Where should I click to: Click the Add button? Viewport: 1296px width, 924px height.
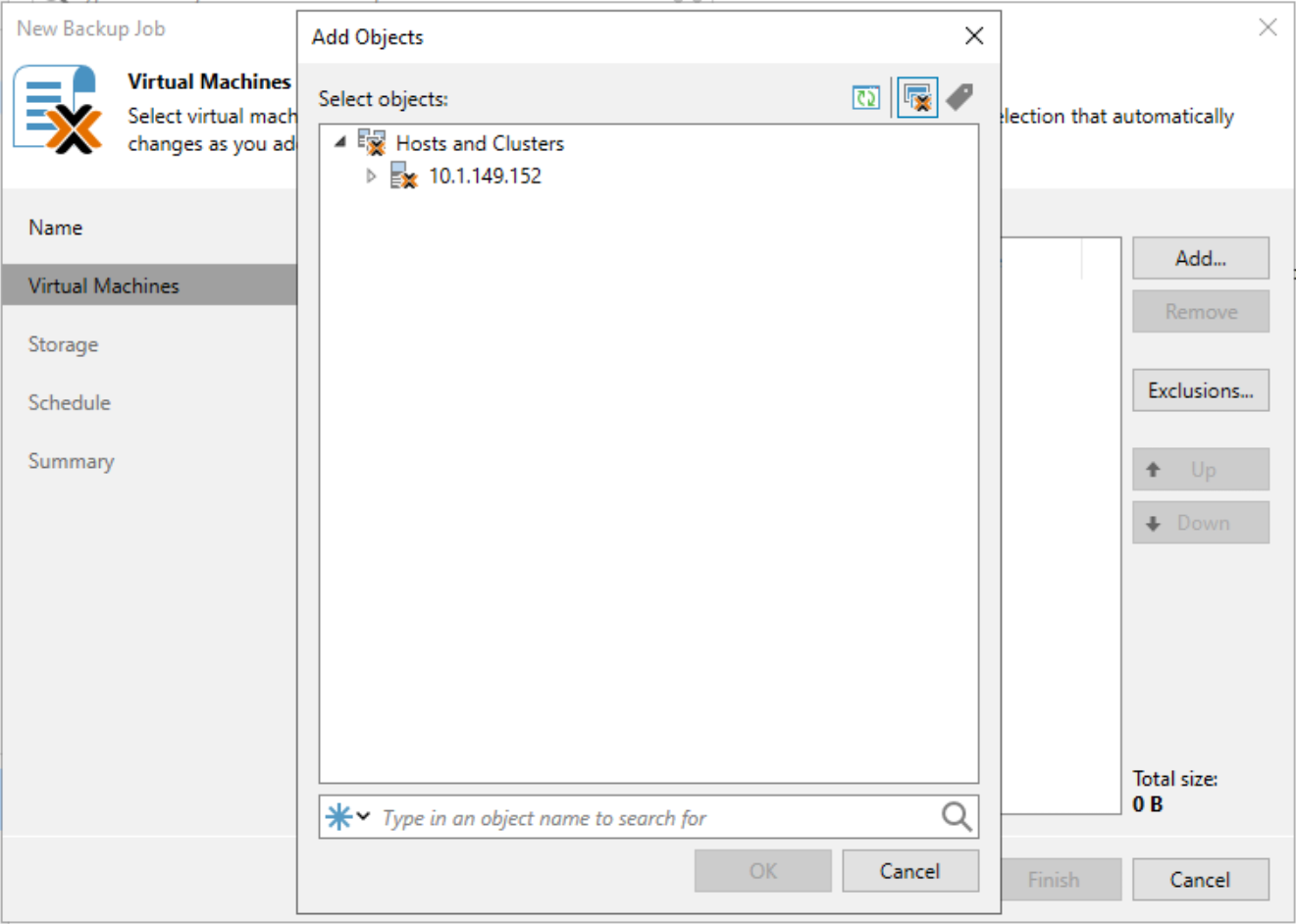[x=1200, y=257]
